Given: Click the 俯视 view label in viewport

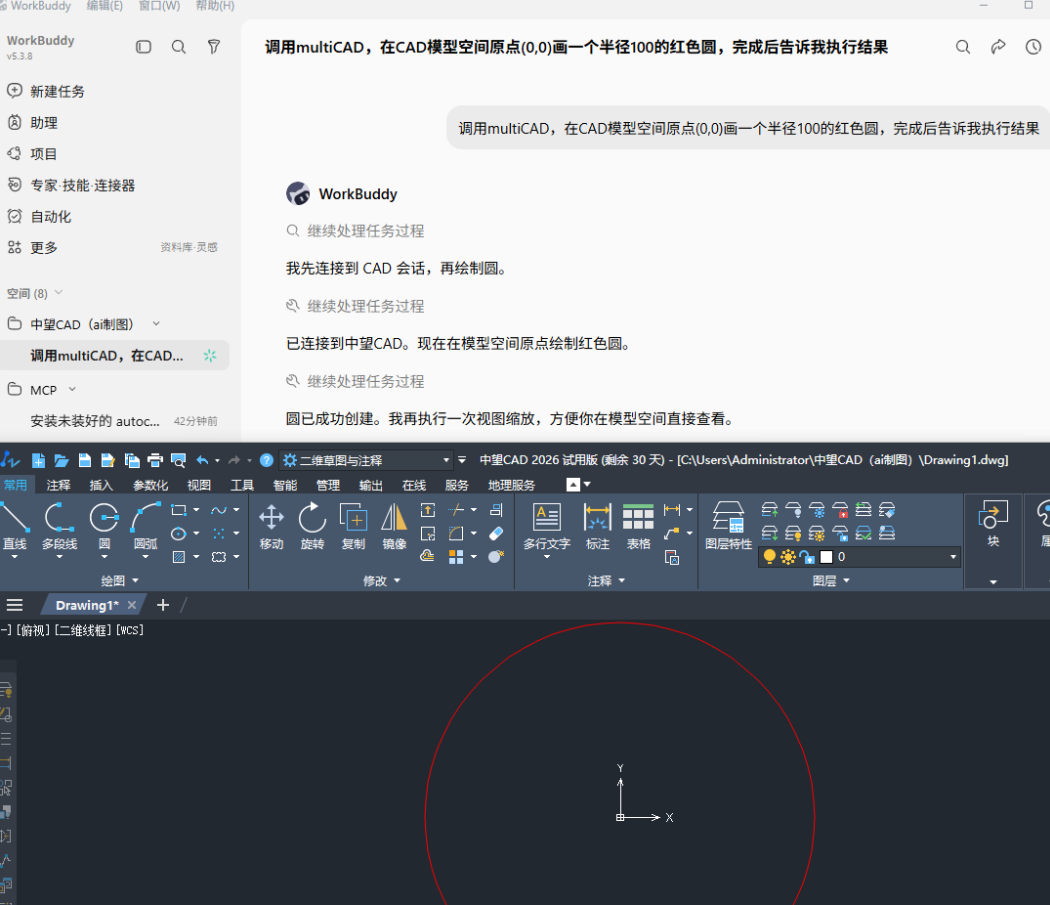Looking at the screenshot, I should (33, 630).
